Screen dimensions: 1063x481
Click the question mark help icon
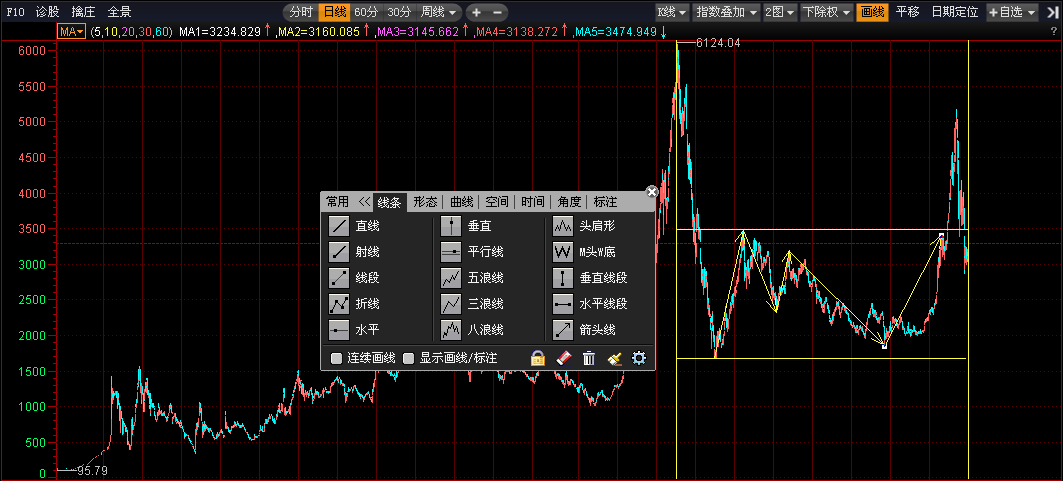[1054, 32]
